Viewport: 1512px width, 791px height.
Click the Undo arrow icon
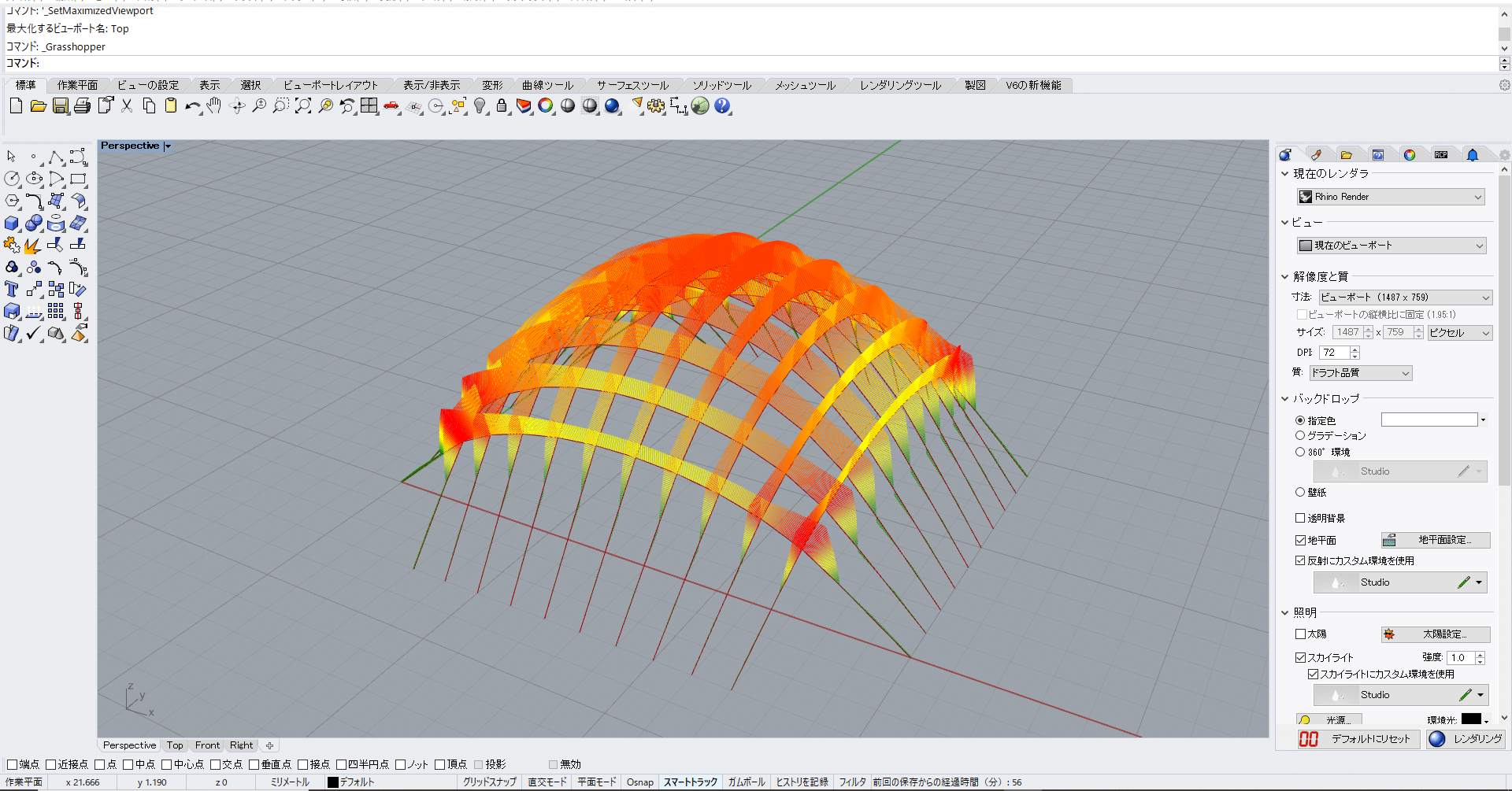(x=192, y=105)
